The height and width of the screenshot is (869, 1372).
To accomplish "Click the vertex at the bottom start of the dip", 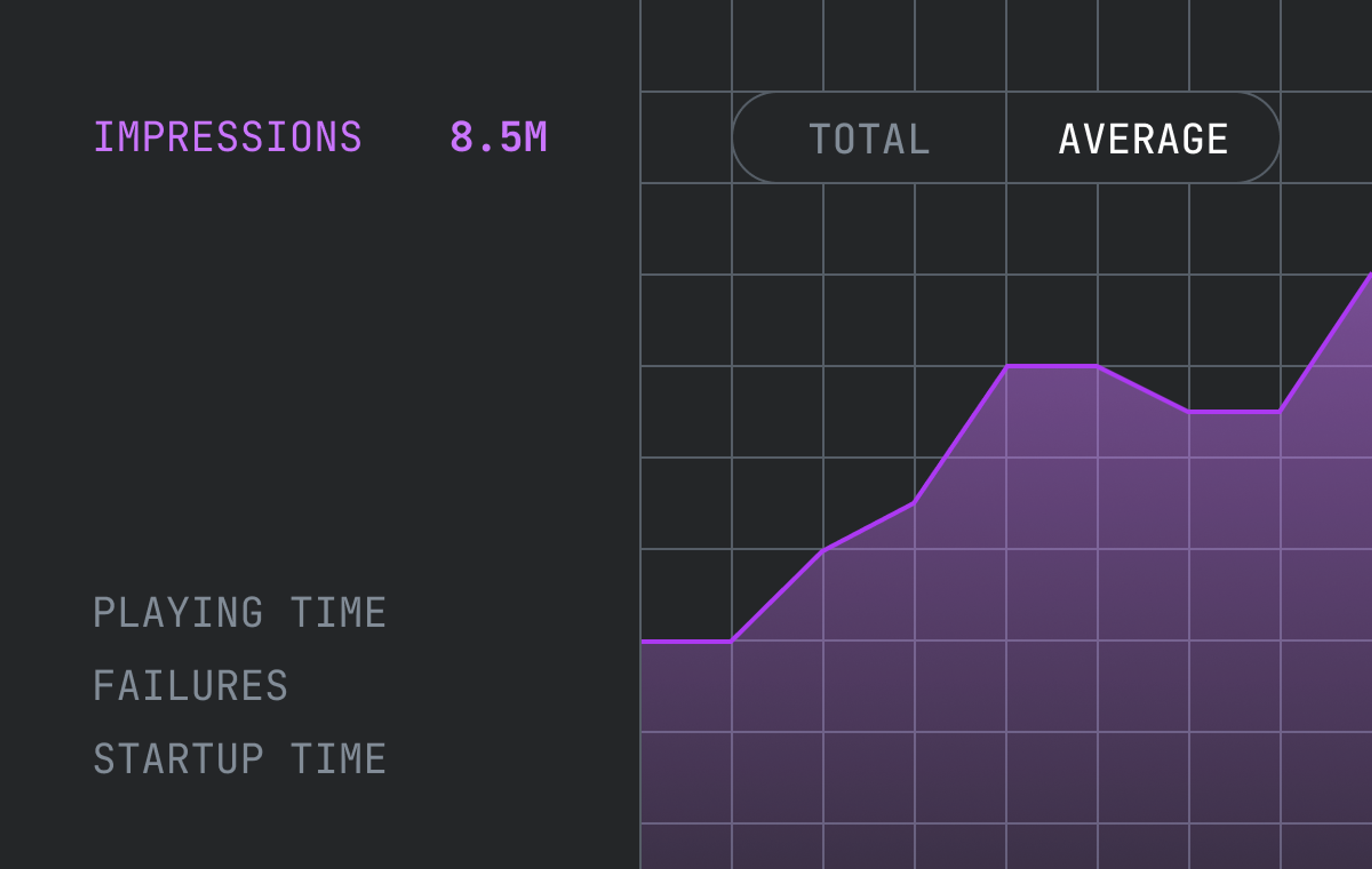I will (x=1189, y=411).
